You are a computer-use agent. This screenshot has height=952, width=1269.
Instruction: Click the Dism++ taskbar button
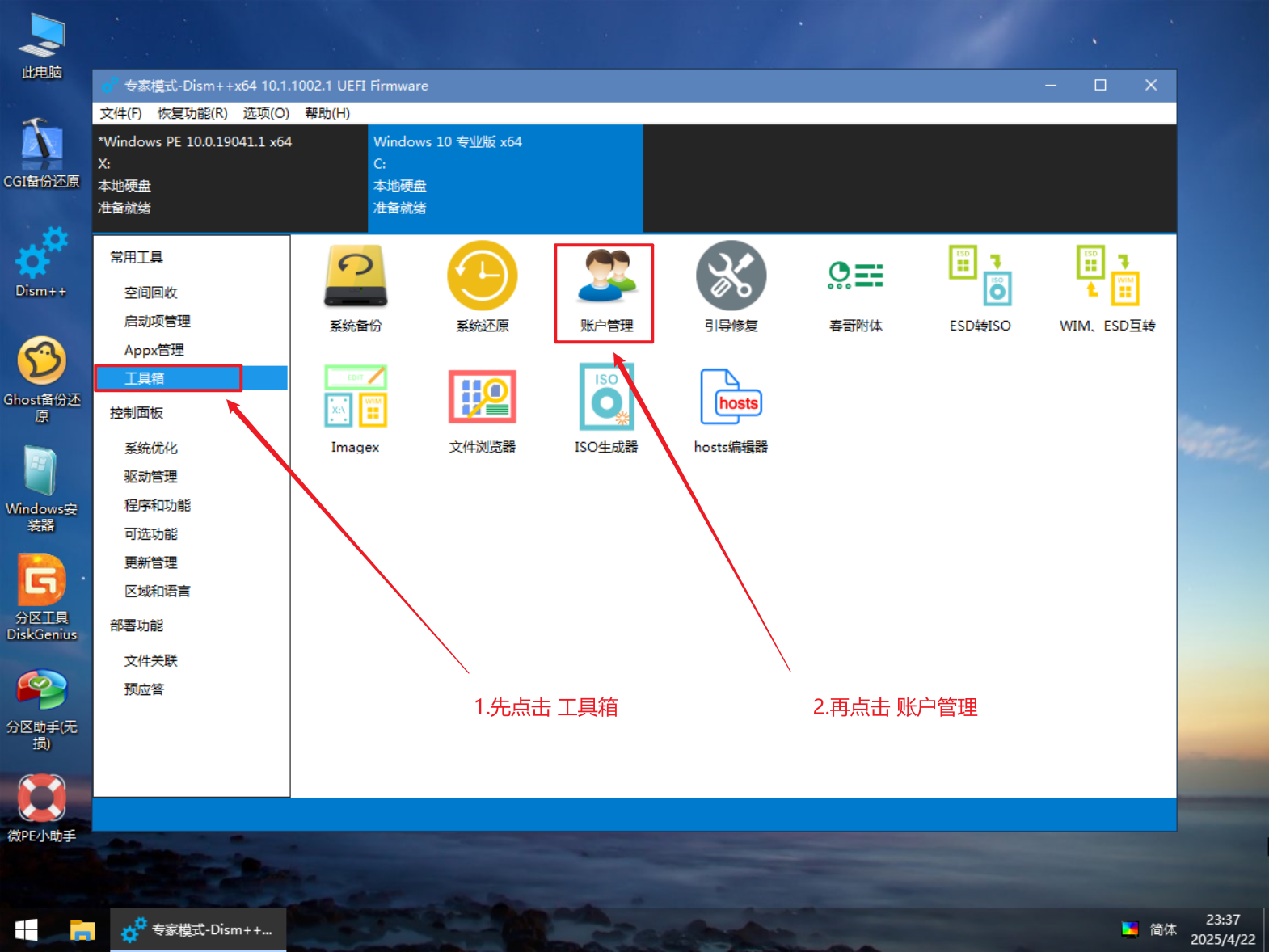(x=198, y=930)
